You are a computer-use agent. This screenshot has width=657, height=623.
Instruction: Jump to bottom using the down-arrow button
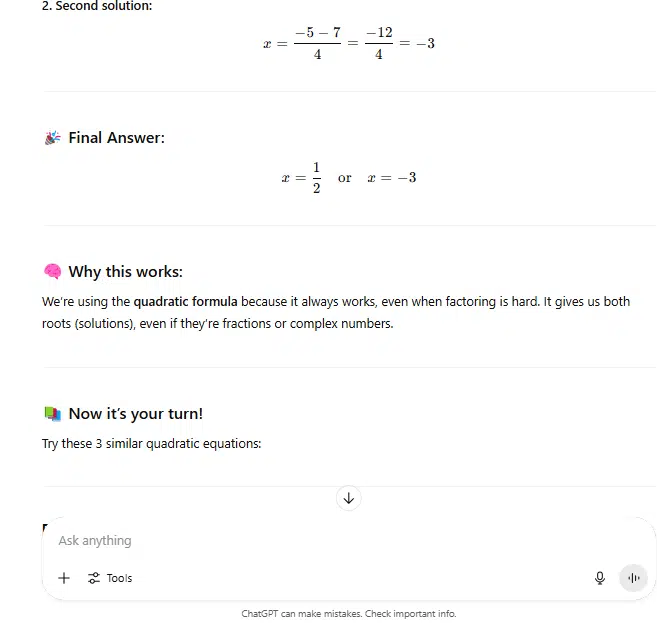click(x=349, y=498)
